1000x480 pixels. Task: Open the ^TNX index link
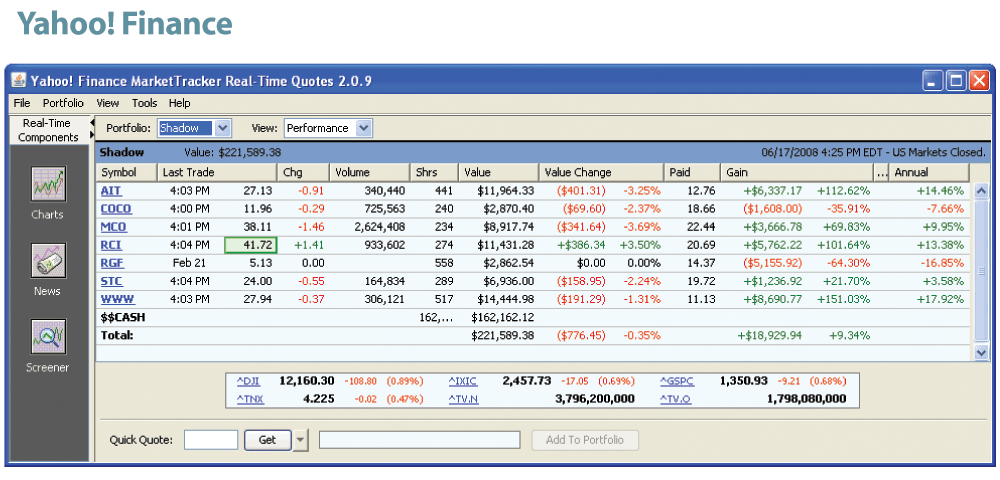[x=250, y=400]
